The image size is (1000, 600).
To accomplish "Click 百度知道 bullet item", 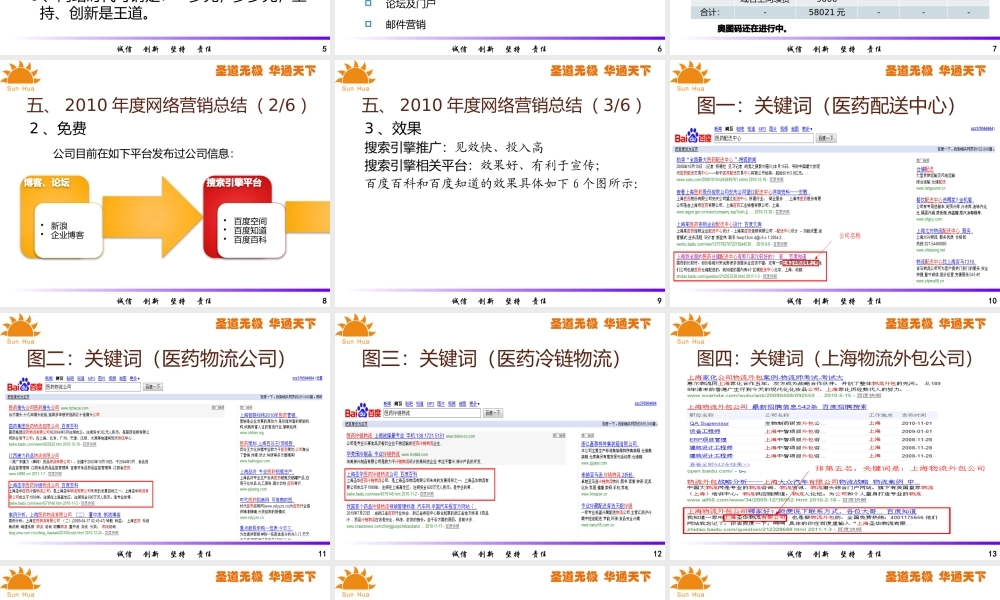I will point(250,230).
